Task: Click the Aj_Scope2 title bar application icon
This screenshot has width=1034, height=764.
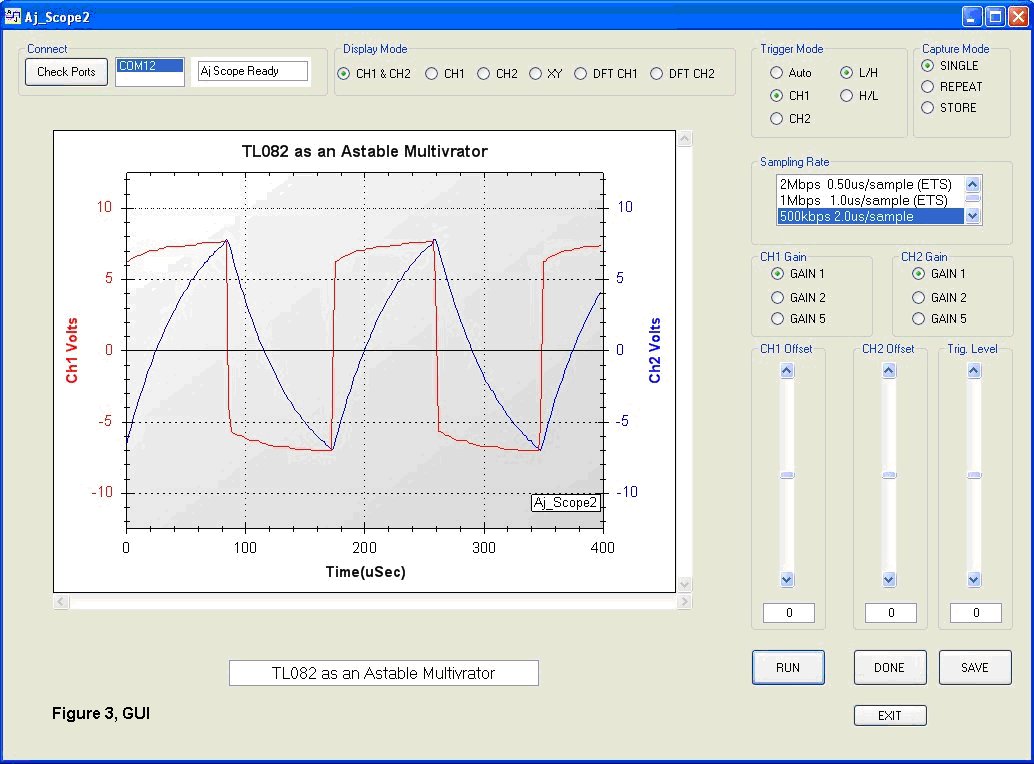Action: 14,15
